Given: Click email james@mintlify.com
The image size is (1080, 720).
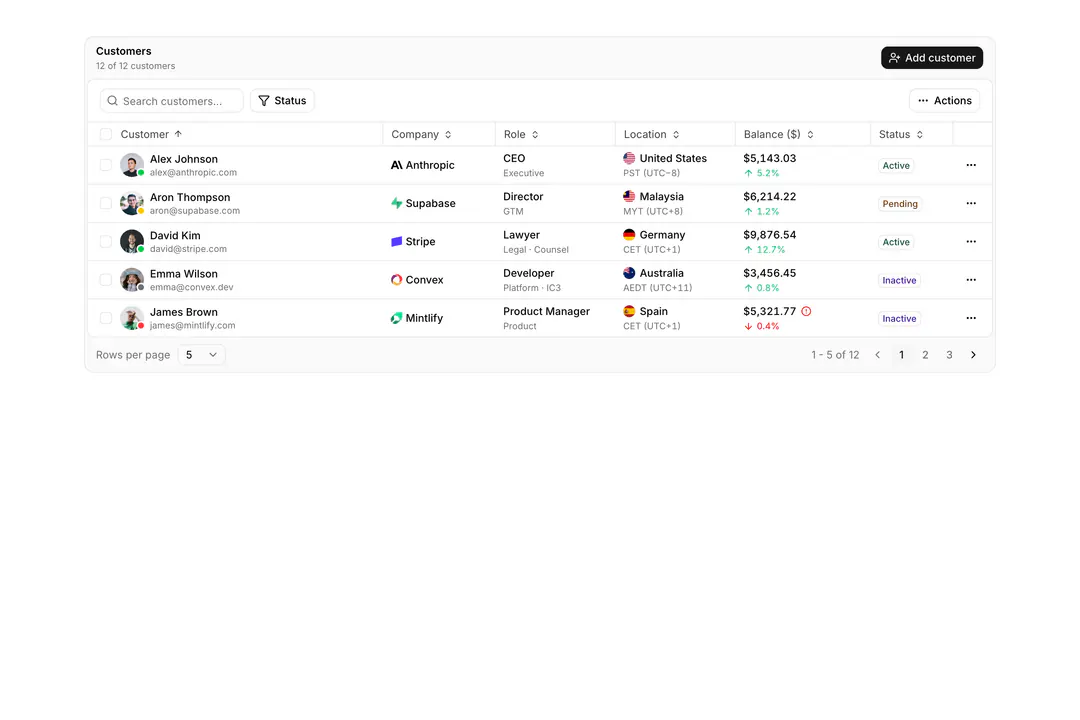Looking at the screenshot, I should 192,326.
